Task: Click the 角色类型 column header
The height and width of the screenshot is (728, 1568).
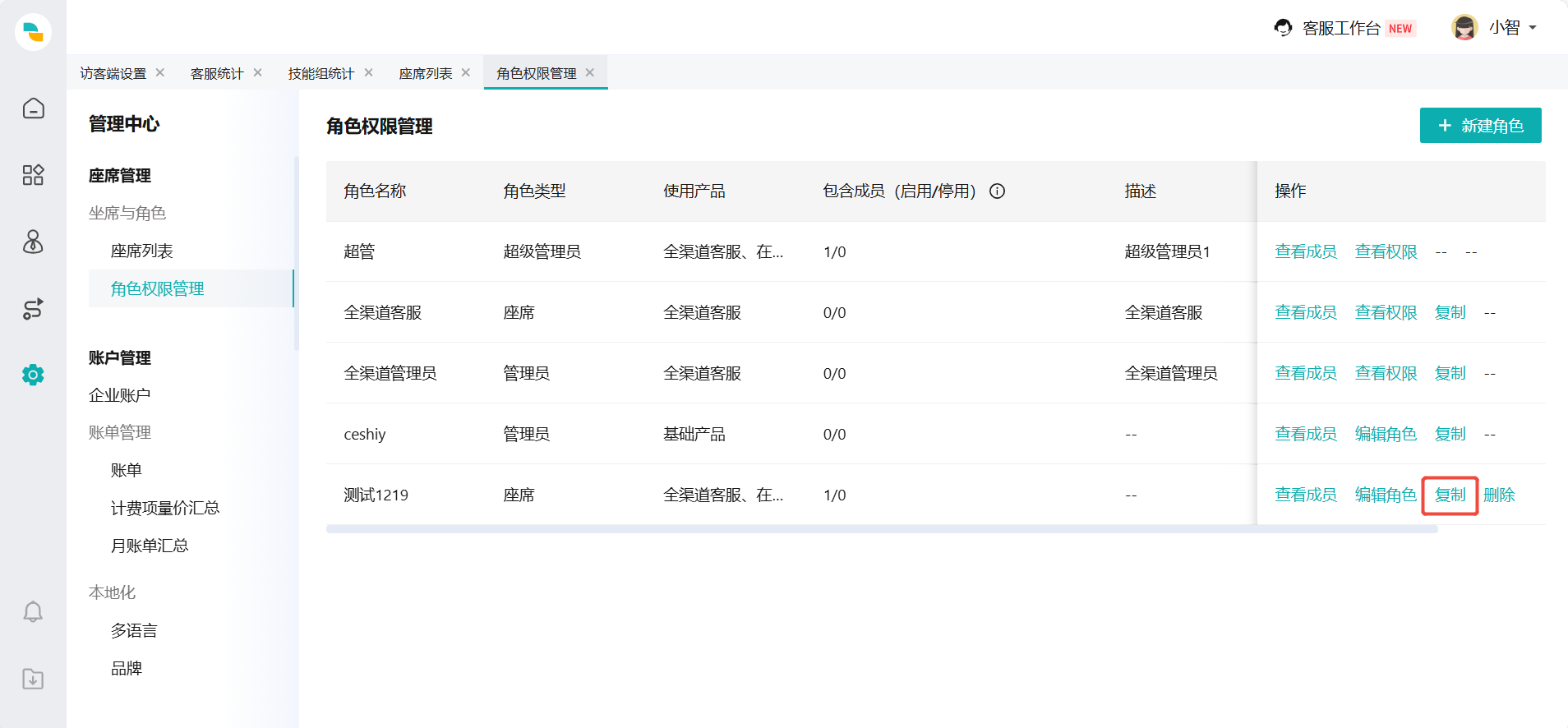Action: (535, 191)
